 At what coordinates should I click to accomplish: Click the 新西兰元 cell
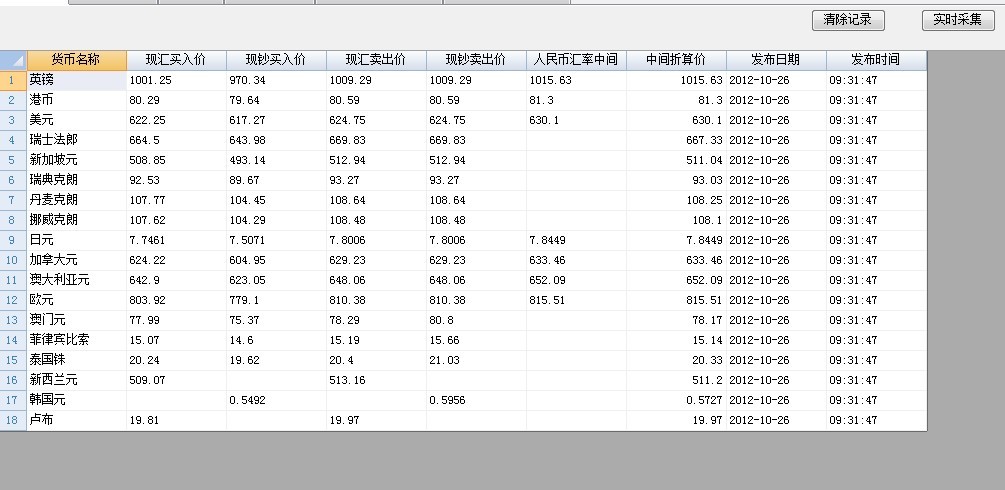pyautogui.click(x=77, y=380)
